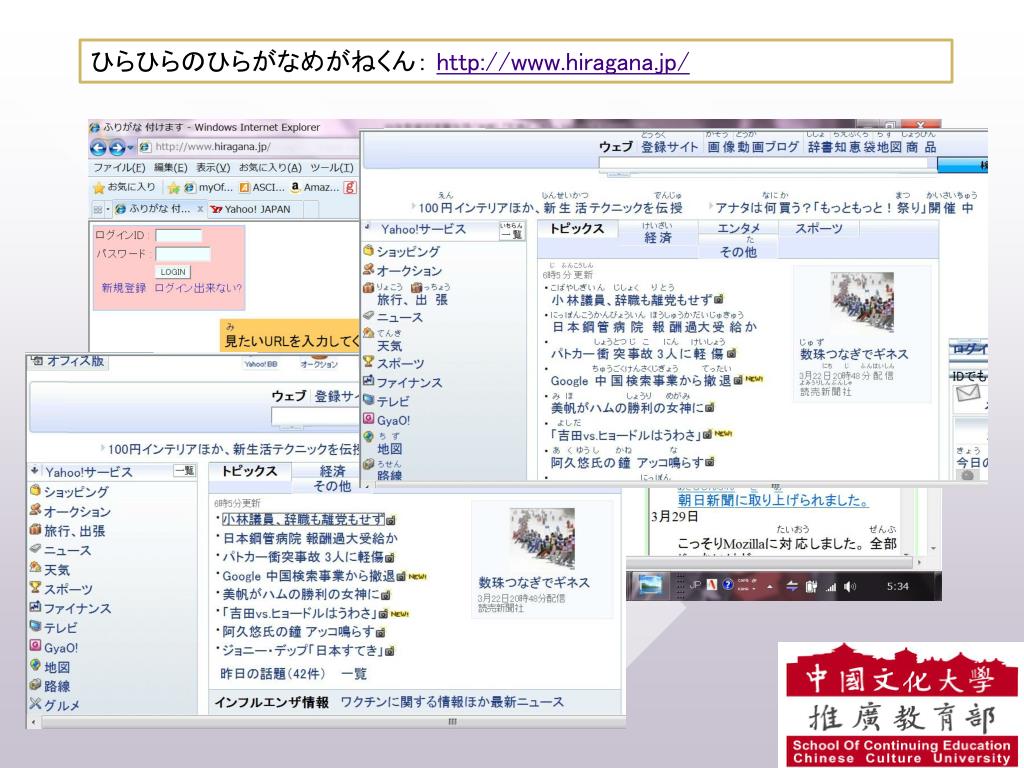1024x768 pixels.
Task: Open the お気に入り(A) menu in Internet Explorer
Action: click(x=270, y=168)
